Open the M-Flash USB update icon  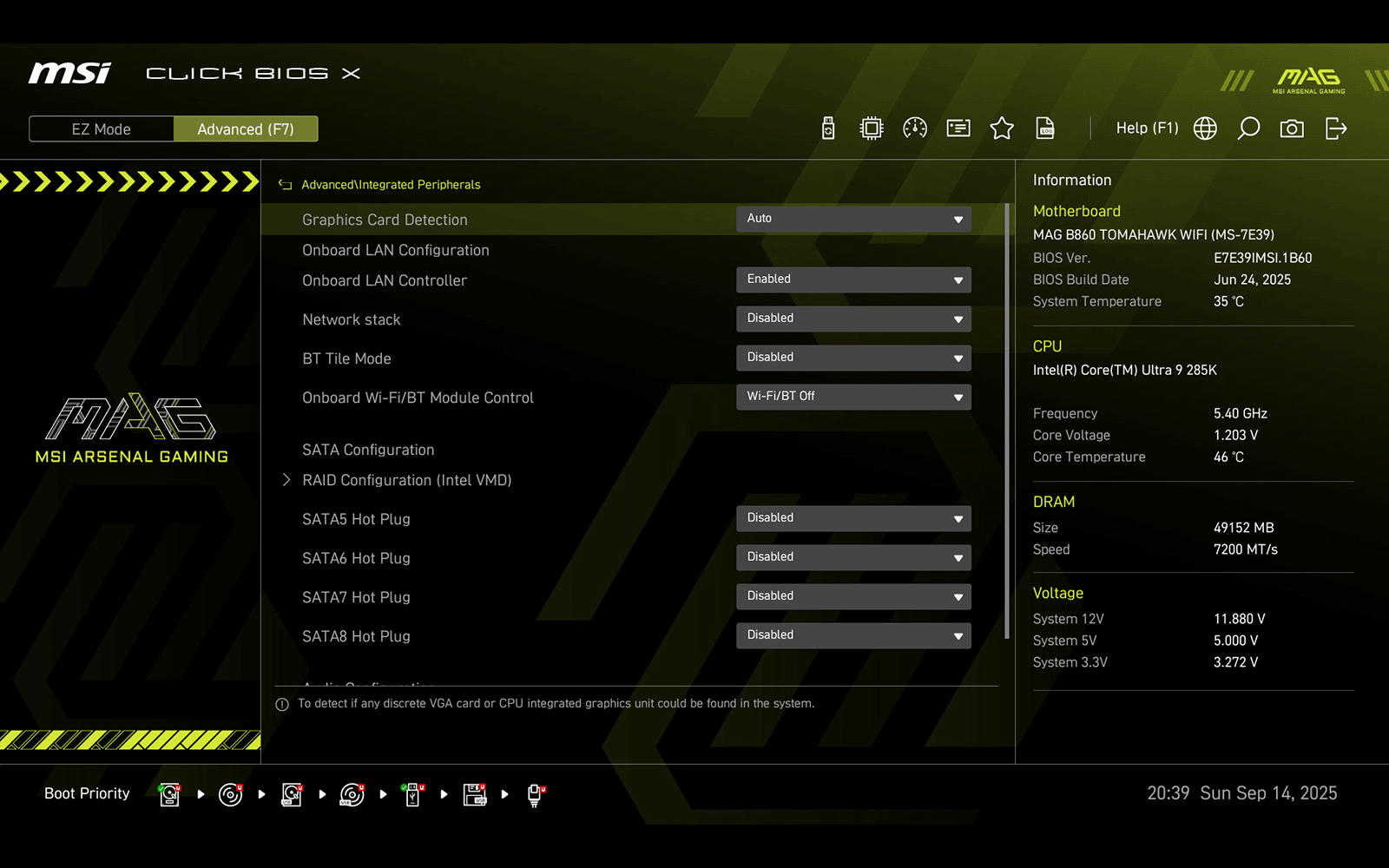click(828, 128)
